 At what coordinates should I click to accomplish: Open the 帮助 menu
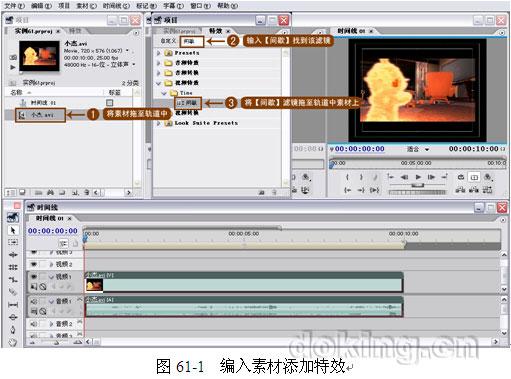click(x=227, y=6)
